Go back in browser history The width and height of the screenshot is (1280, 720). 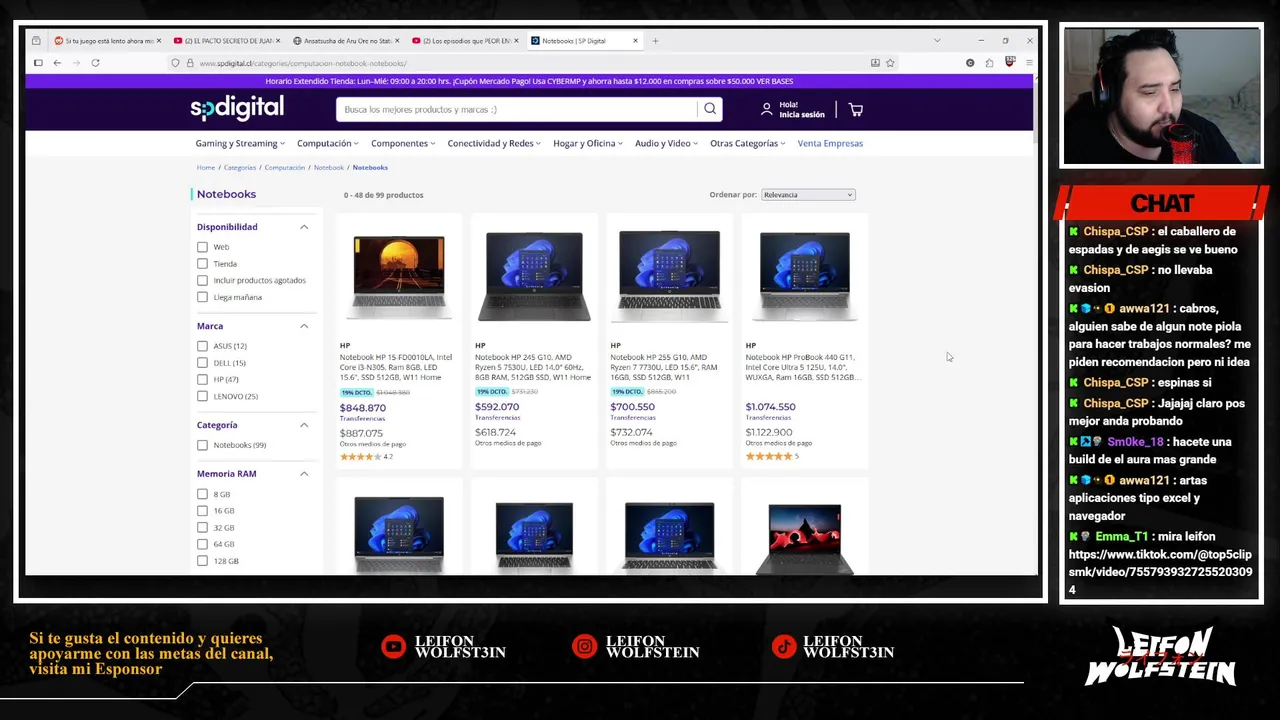(x=57, y=63)
